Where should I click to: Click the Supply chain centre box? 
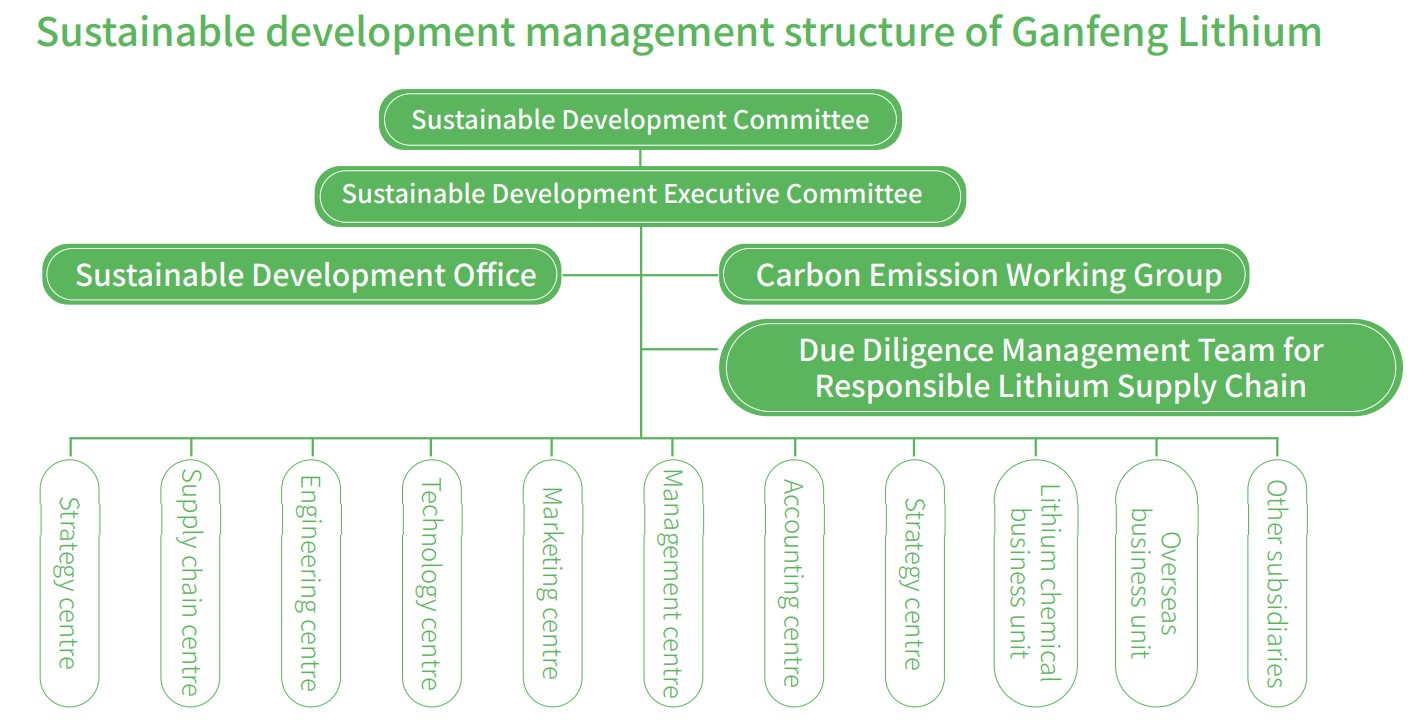coord(190,583)
